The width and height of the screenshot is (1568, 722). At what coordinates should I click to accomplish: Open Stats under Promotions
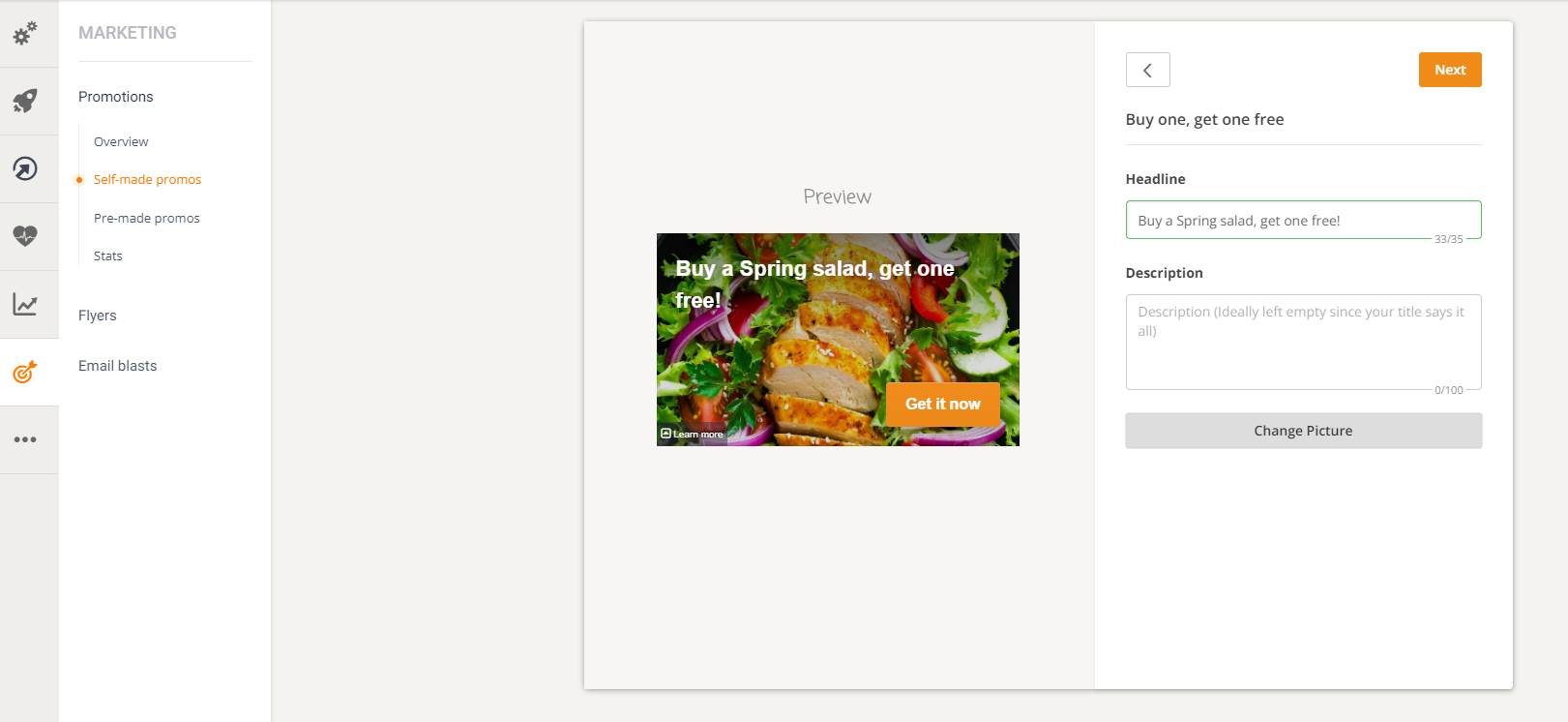(108, 256)
